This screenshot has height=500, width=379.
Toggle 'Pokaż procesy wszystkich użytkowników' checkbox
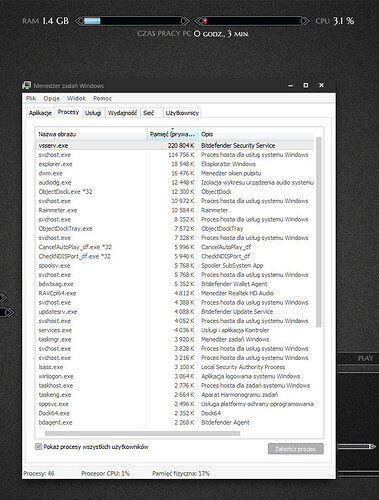[39, 447]
